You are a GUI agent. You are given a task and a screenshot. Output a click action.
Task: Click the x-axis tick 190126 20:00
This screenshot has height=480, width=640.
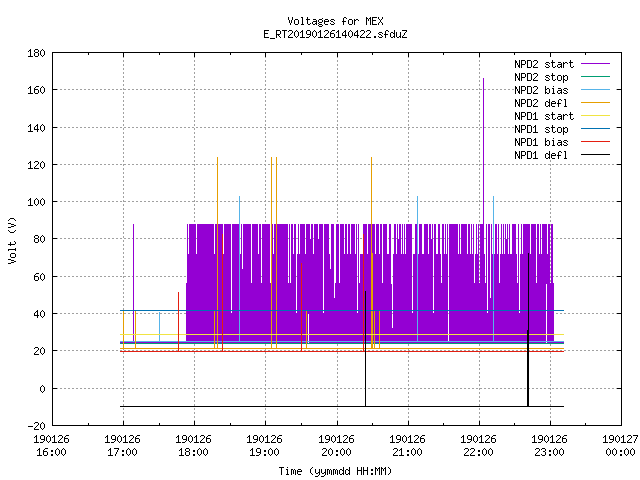click(336, 446)
